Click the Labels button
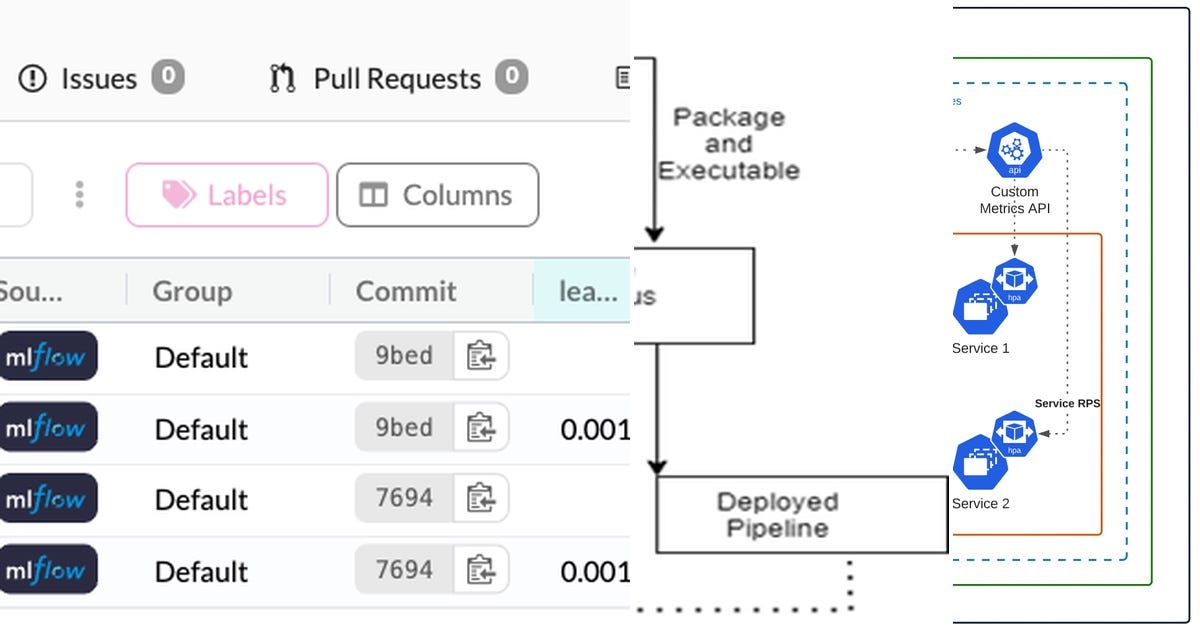The height and width of the screenshot is (630, 1200). pyautogui.click(x=225, y=195)
